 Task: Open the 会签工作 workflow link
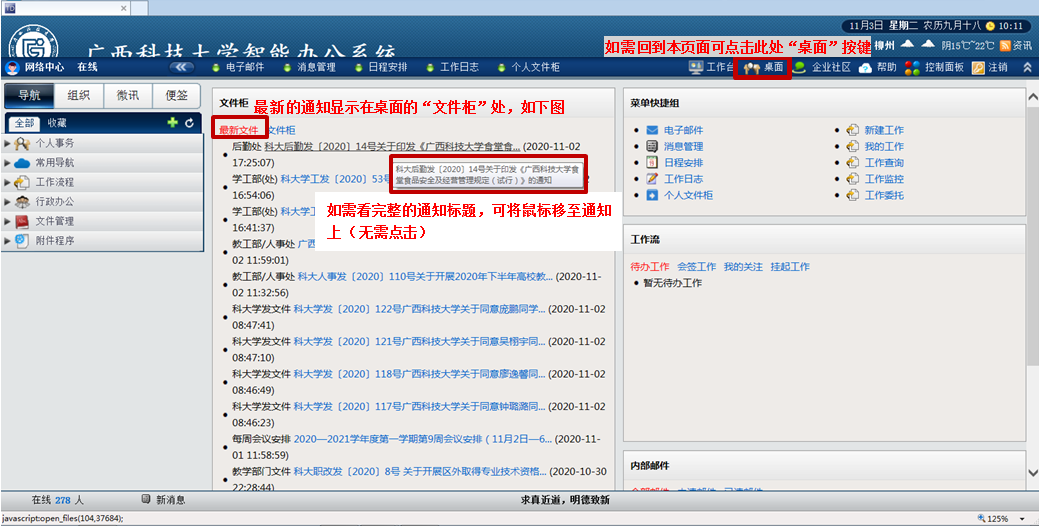click(x=696, y=267)
